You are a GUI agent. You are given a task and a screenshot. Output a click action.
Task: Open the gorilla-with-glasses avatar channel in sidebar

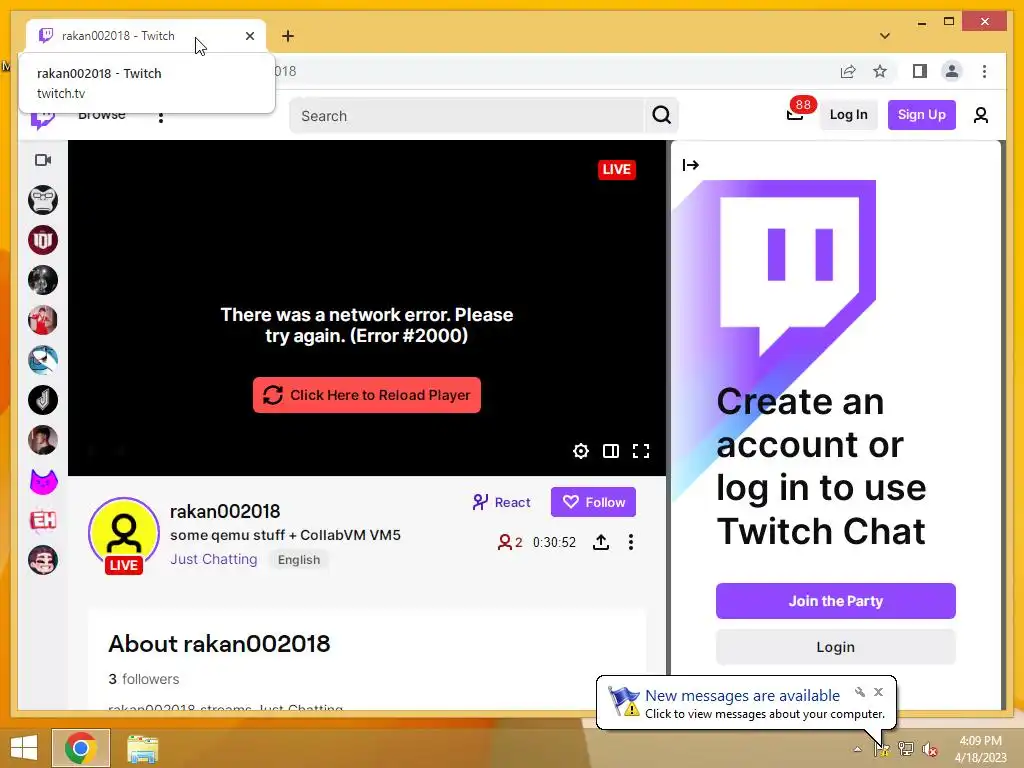click(43, 200)
